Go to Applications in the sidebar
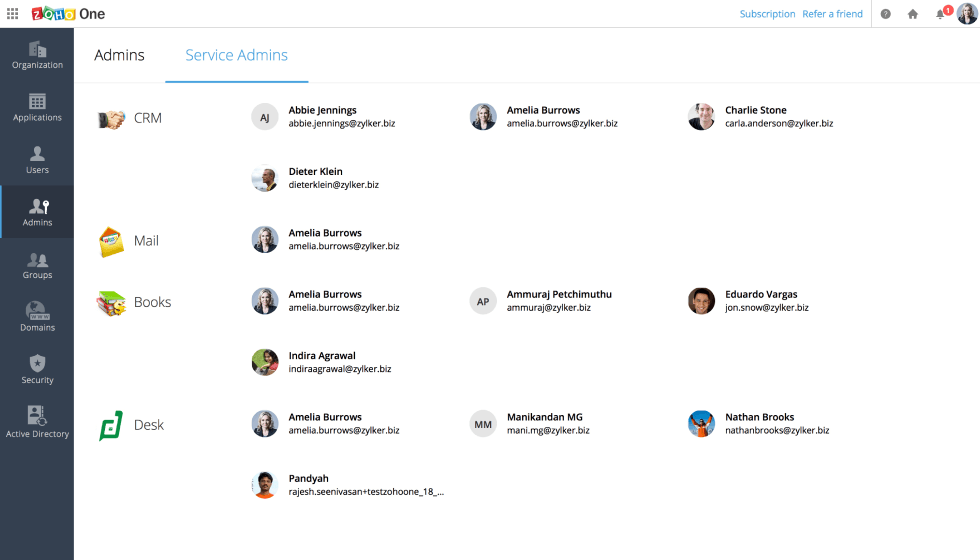Screen dimensions: 980x560 [x=37, y=108]
